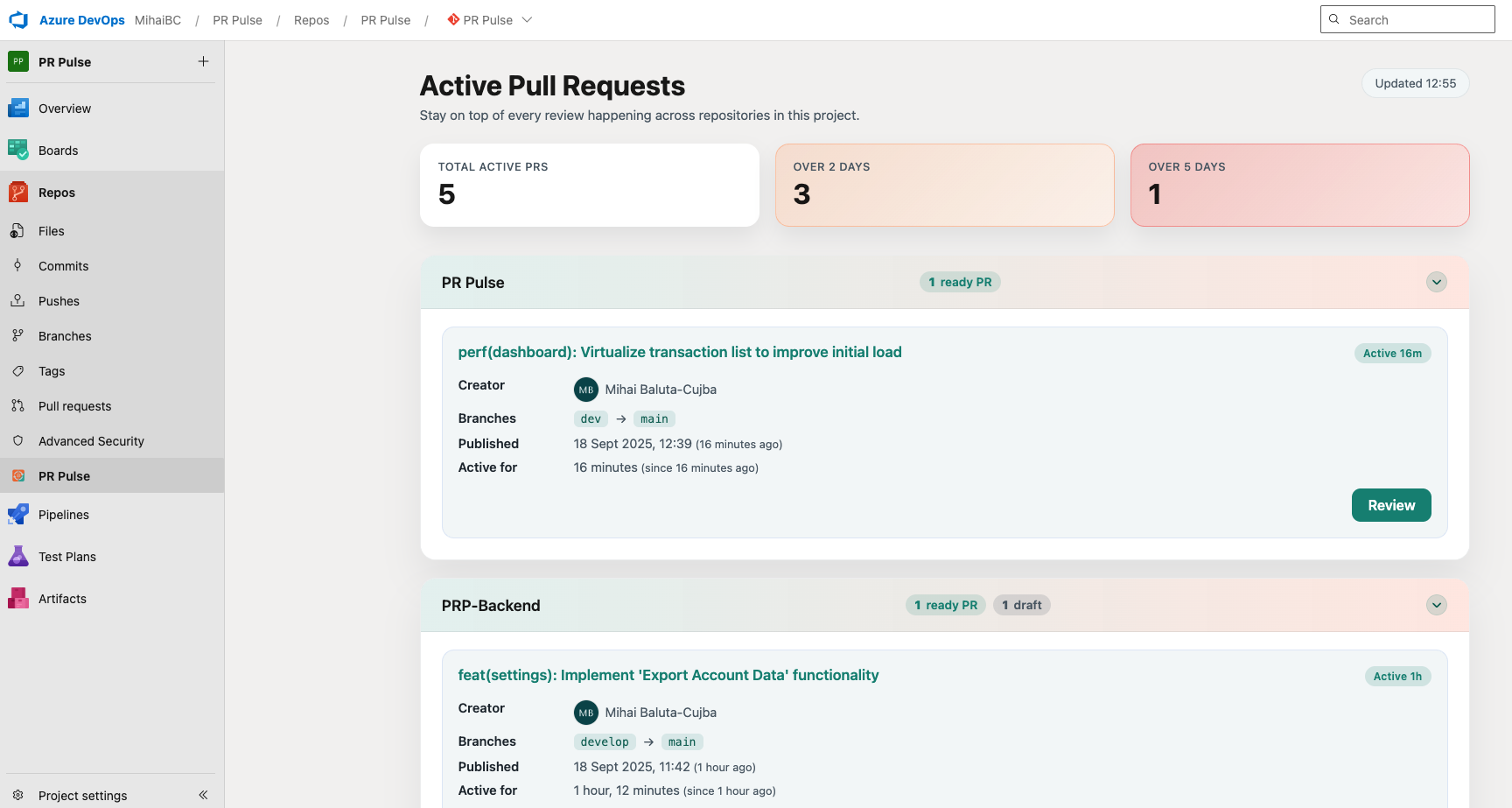Click the Tags icon
Viewport: 1512px width, 808px height.
17,371
